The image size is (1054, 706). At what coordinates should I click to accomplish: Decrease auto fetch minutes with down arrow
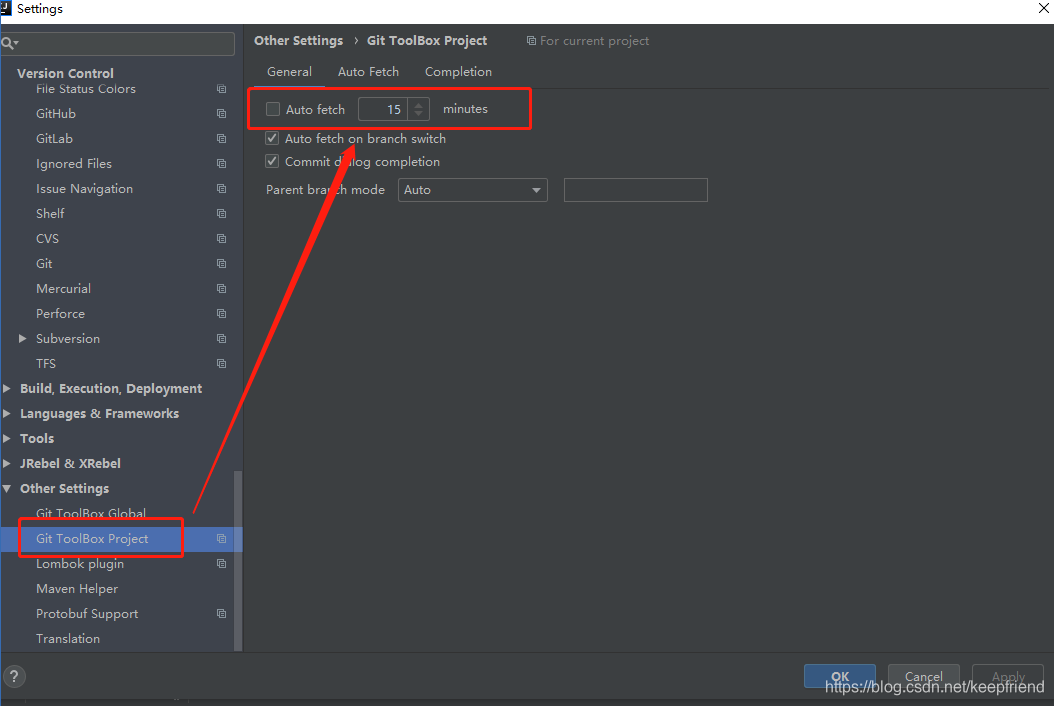418,114
